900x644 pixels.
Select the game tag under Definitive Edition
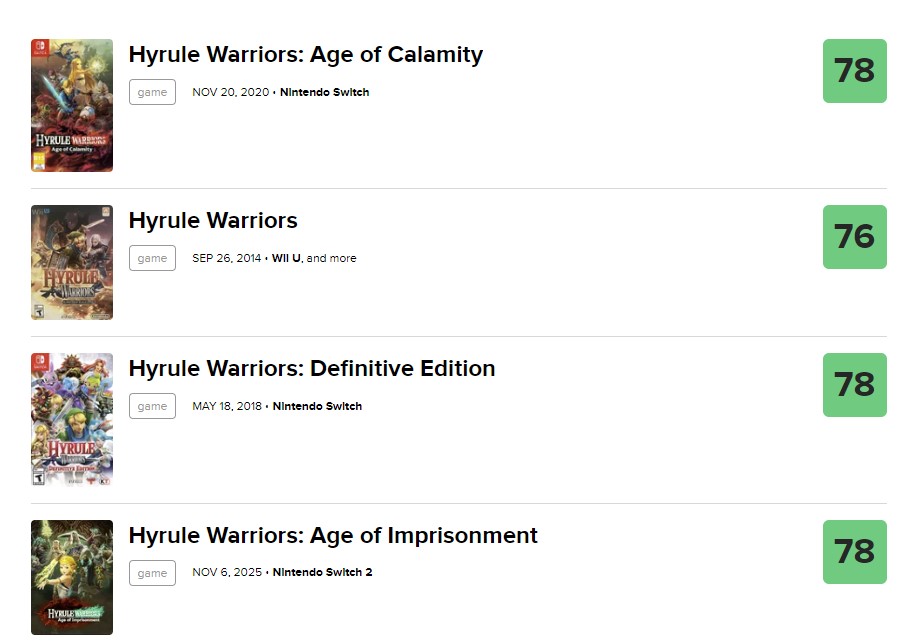tap(152, 406)
